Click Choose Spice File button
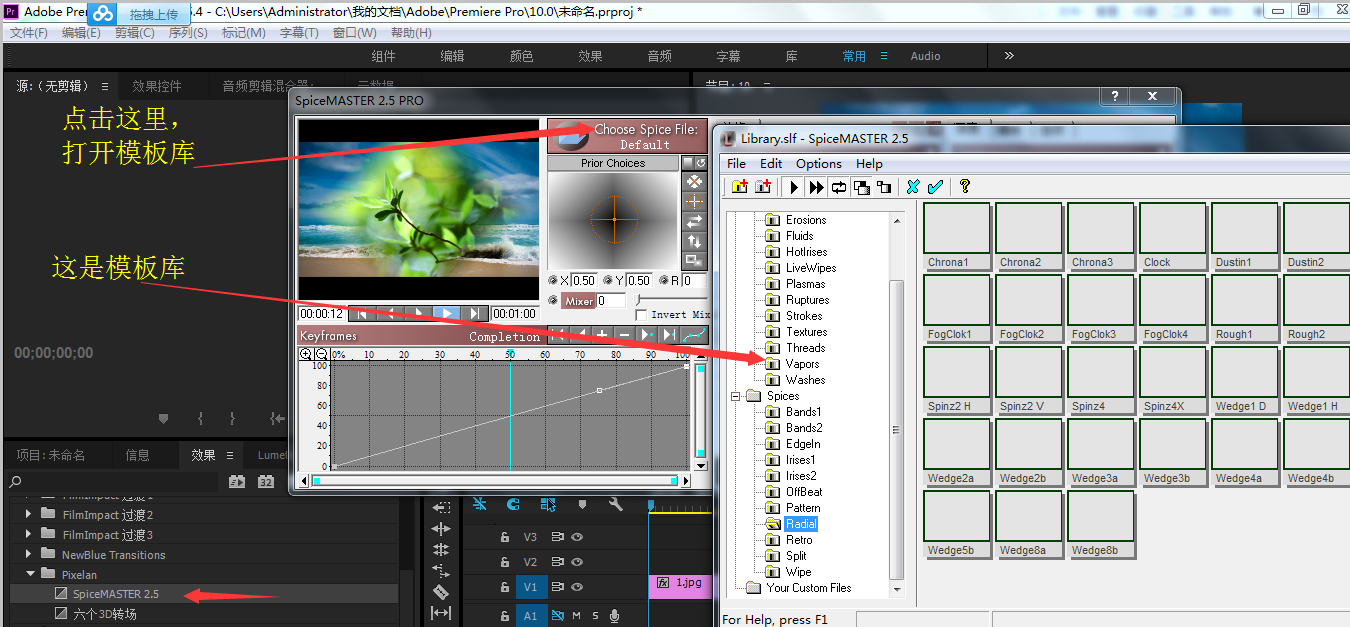The height and width of the screenshot is (627, 1350). point(627,136)
